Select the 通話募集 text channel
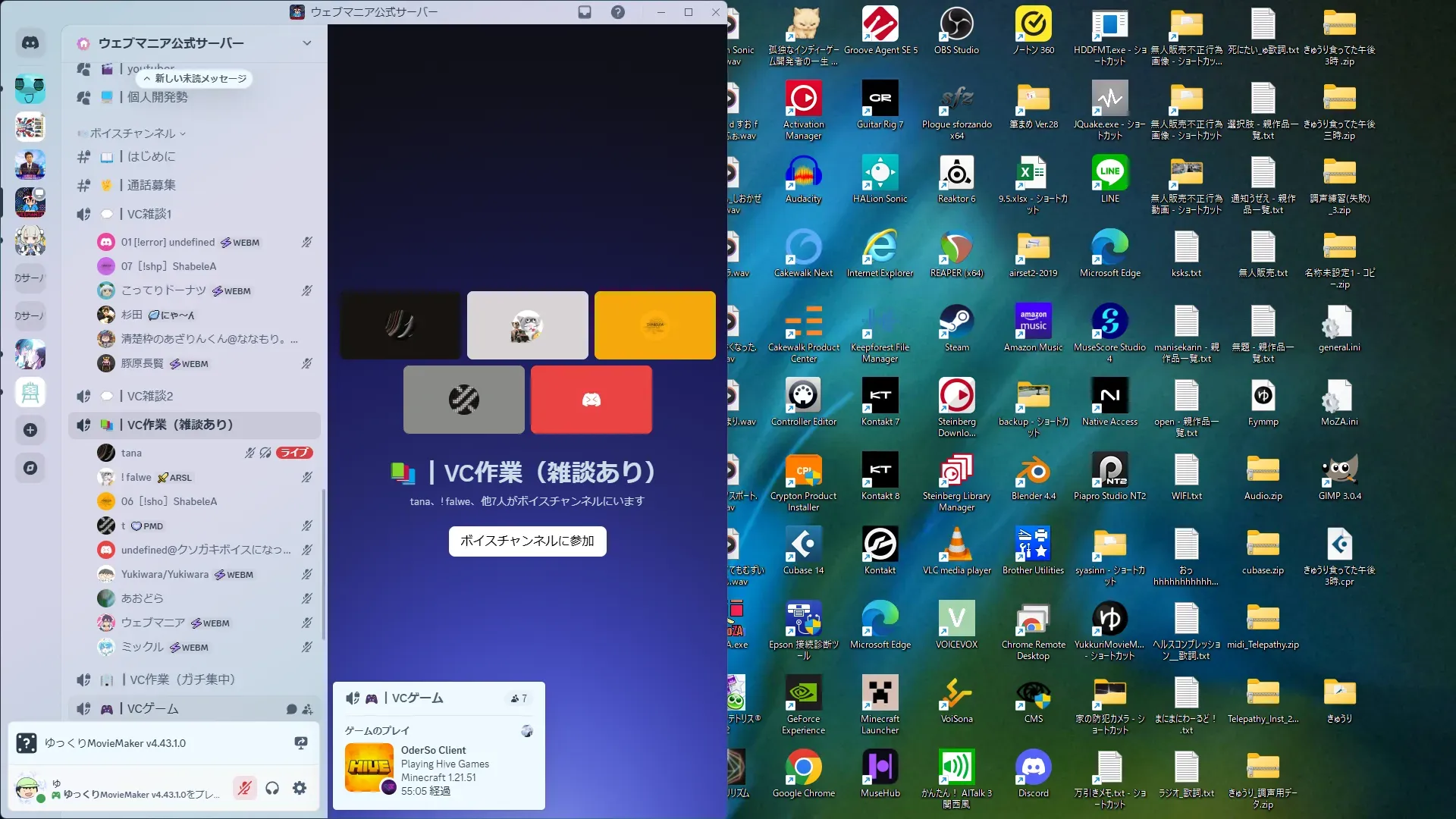Image resolution: width=1456 pixels, height=819 pixels. pos(151,185)
